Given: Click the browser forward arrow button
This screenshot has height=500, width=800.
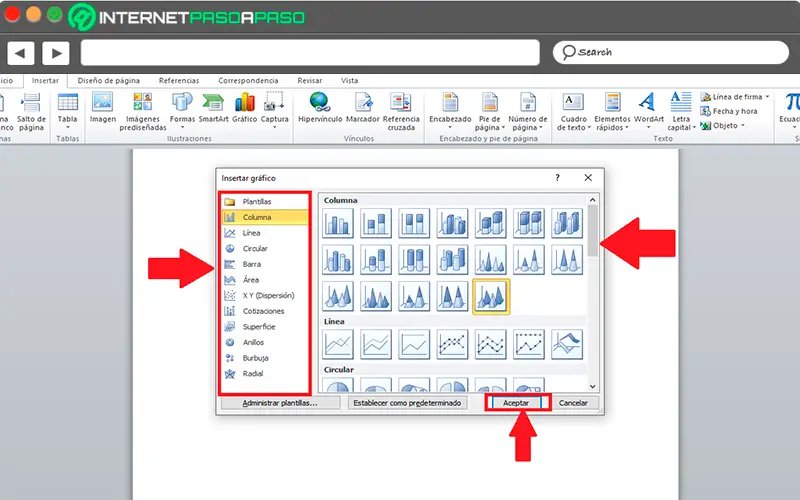Looking at the screenshot, I should [x=56, y=53].
